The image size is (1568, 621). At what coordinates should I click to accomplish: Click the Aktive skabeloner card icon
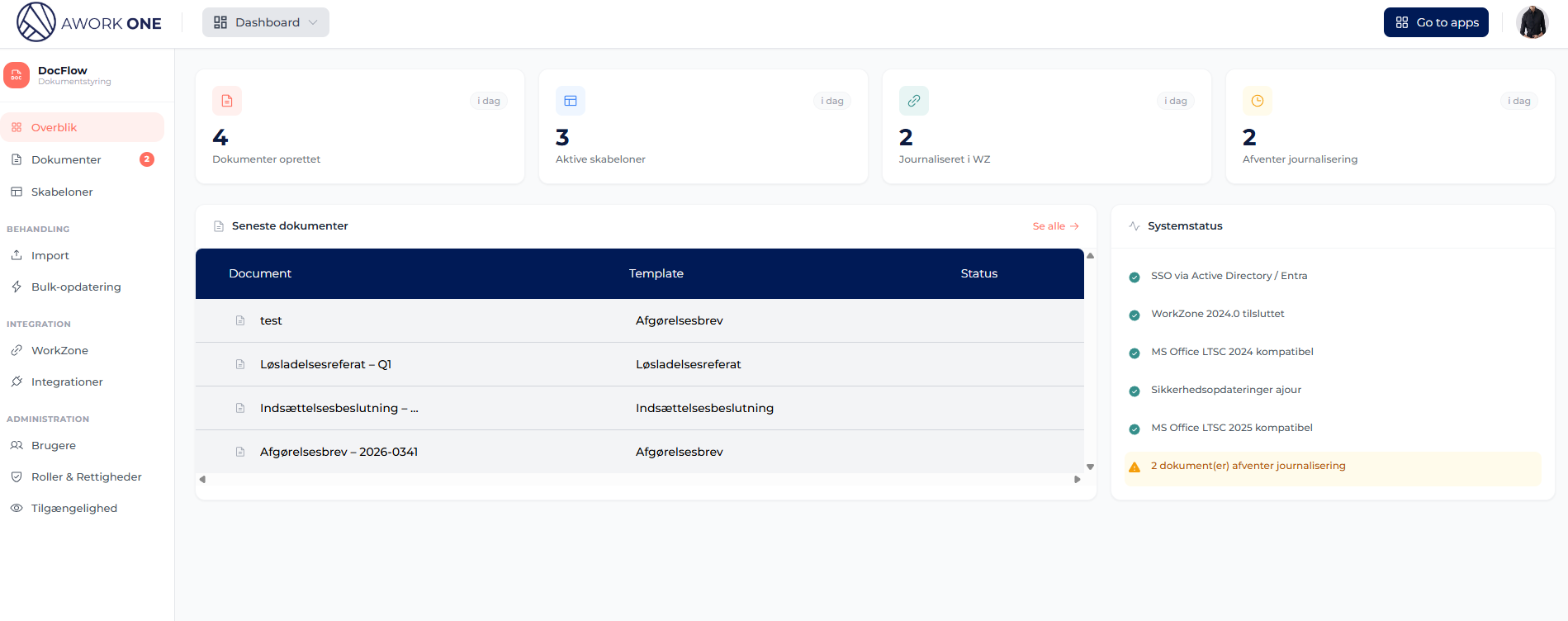click(x=571, y=101)
